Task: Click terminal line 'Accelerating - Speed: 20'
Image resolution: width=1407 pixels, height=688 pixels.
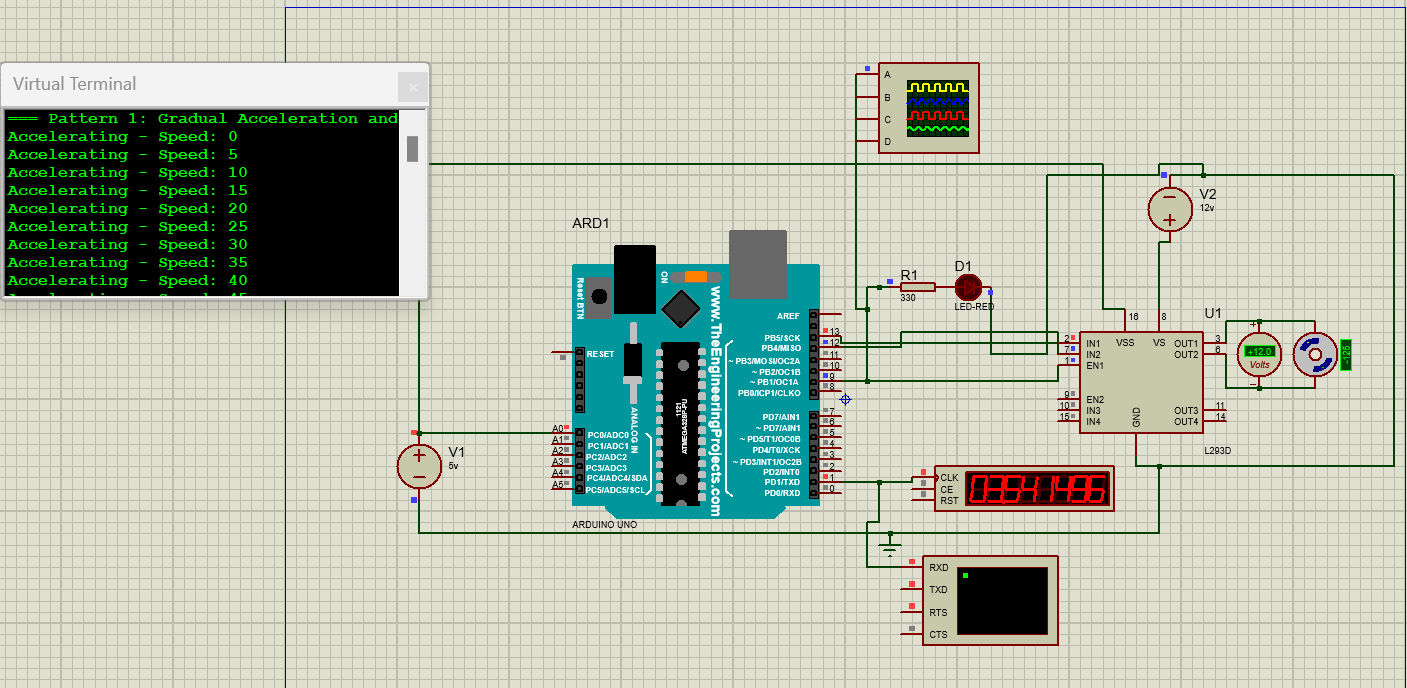Action: point(128,209)
